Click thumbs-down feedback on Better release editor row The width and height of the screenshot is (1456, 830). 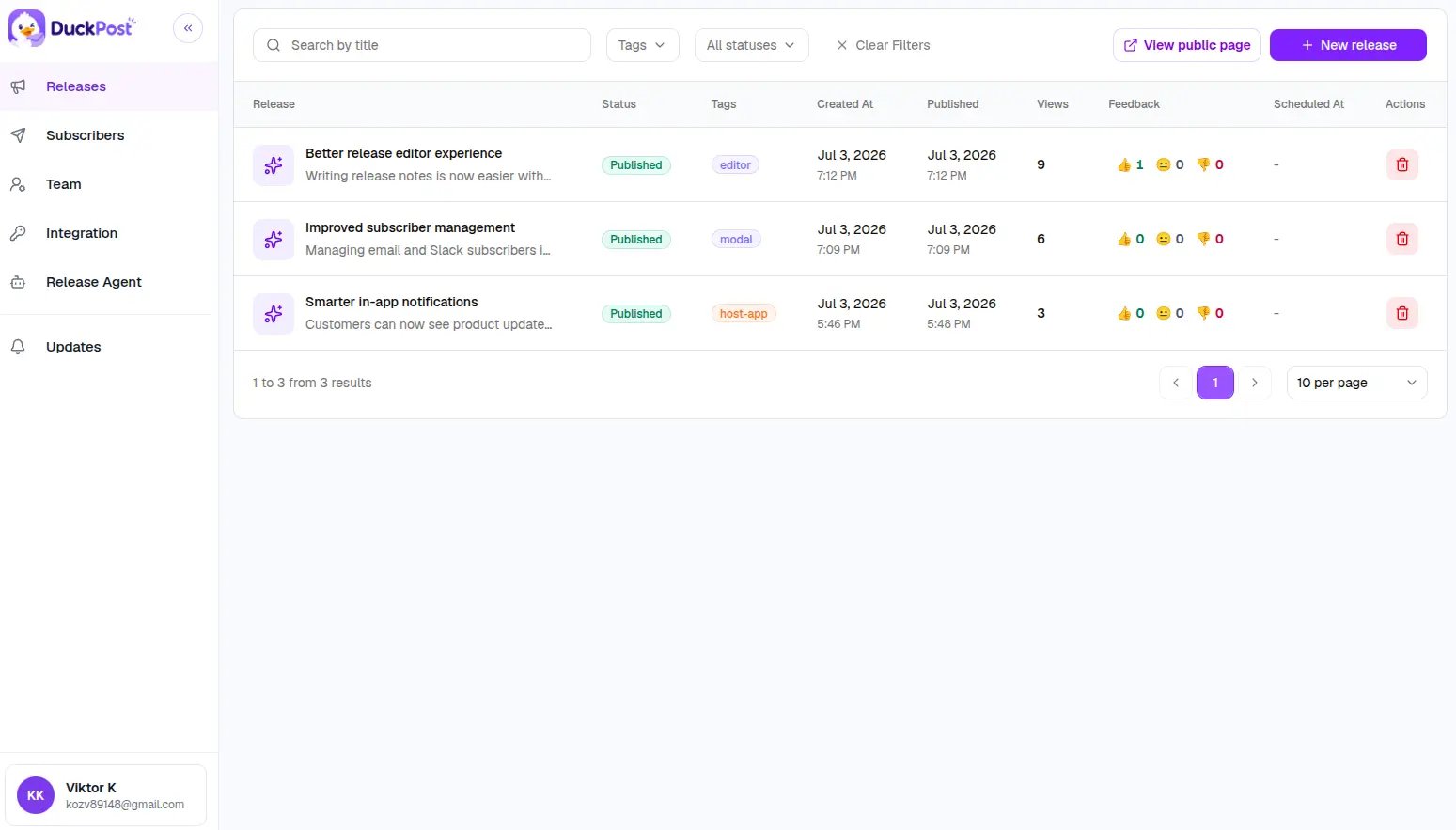(x=1210, y=164)
